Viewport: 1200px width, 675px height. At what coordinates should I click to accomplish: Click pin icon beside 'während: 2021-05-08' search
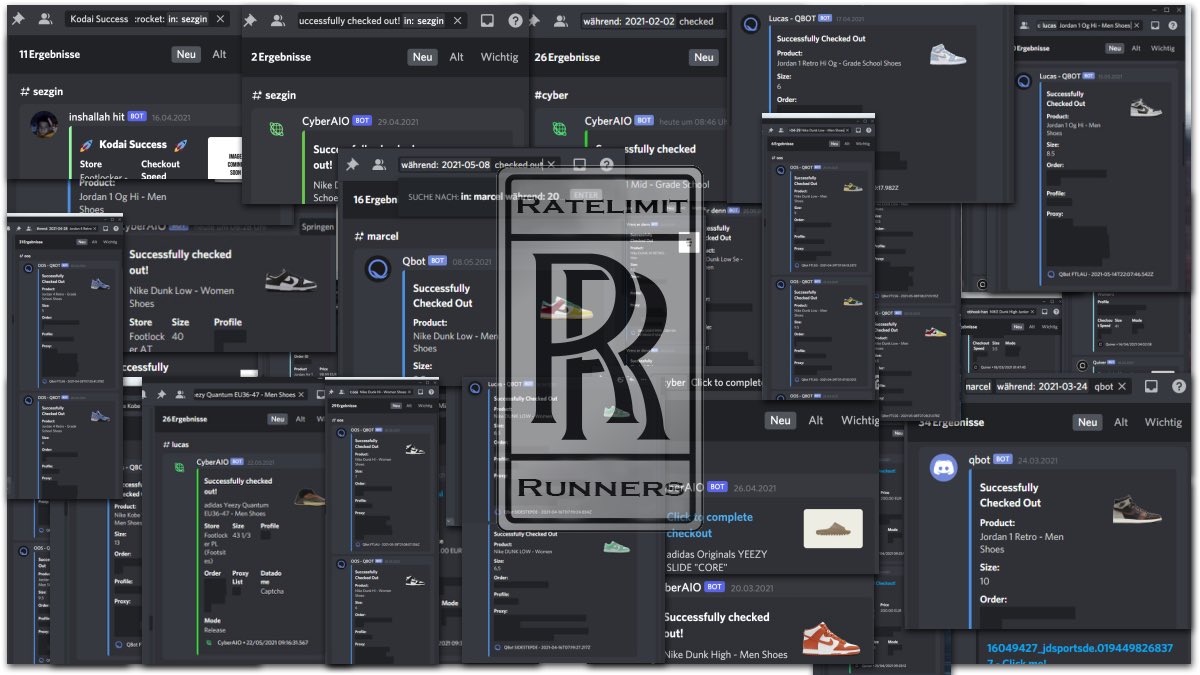point(352,165)
